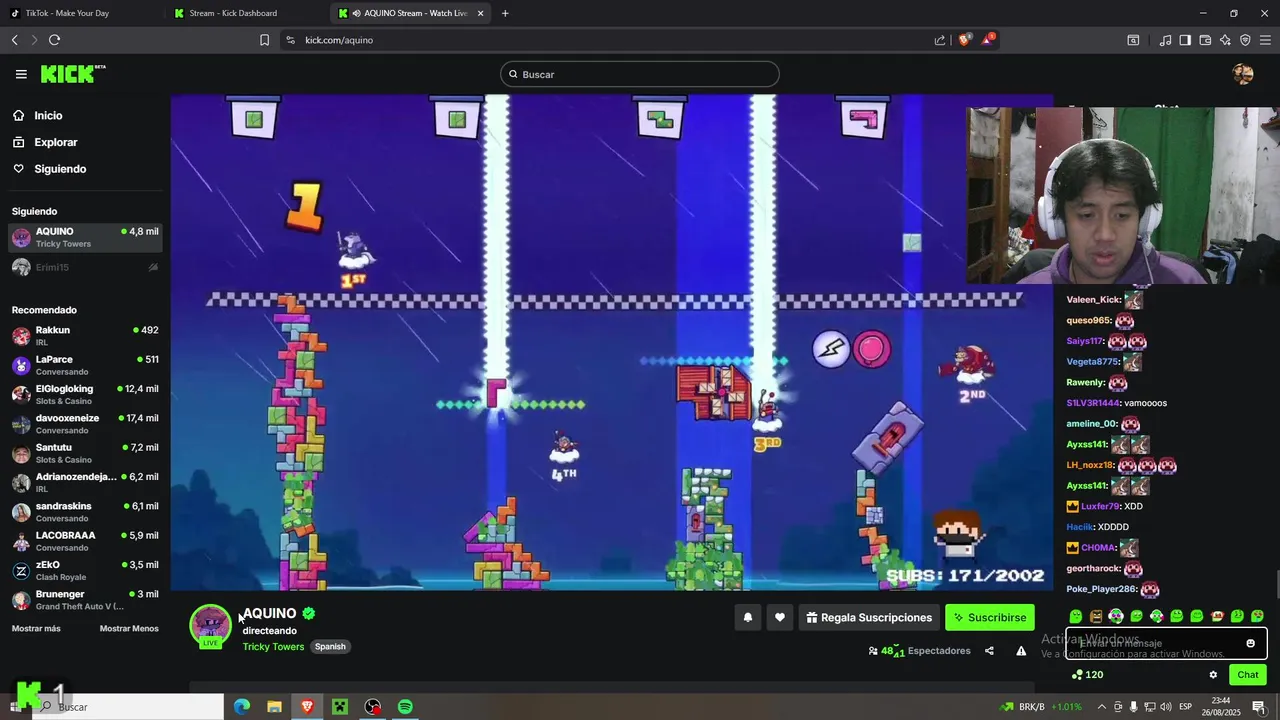Click the heart follow button
Screen dimensions: 1280x720
[780, 618]
